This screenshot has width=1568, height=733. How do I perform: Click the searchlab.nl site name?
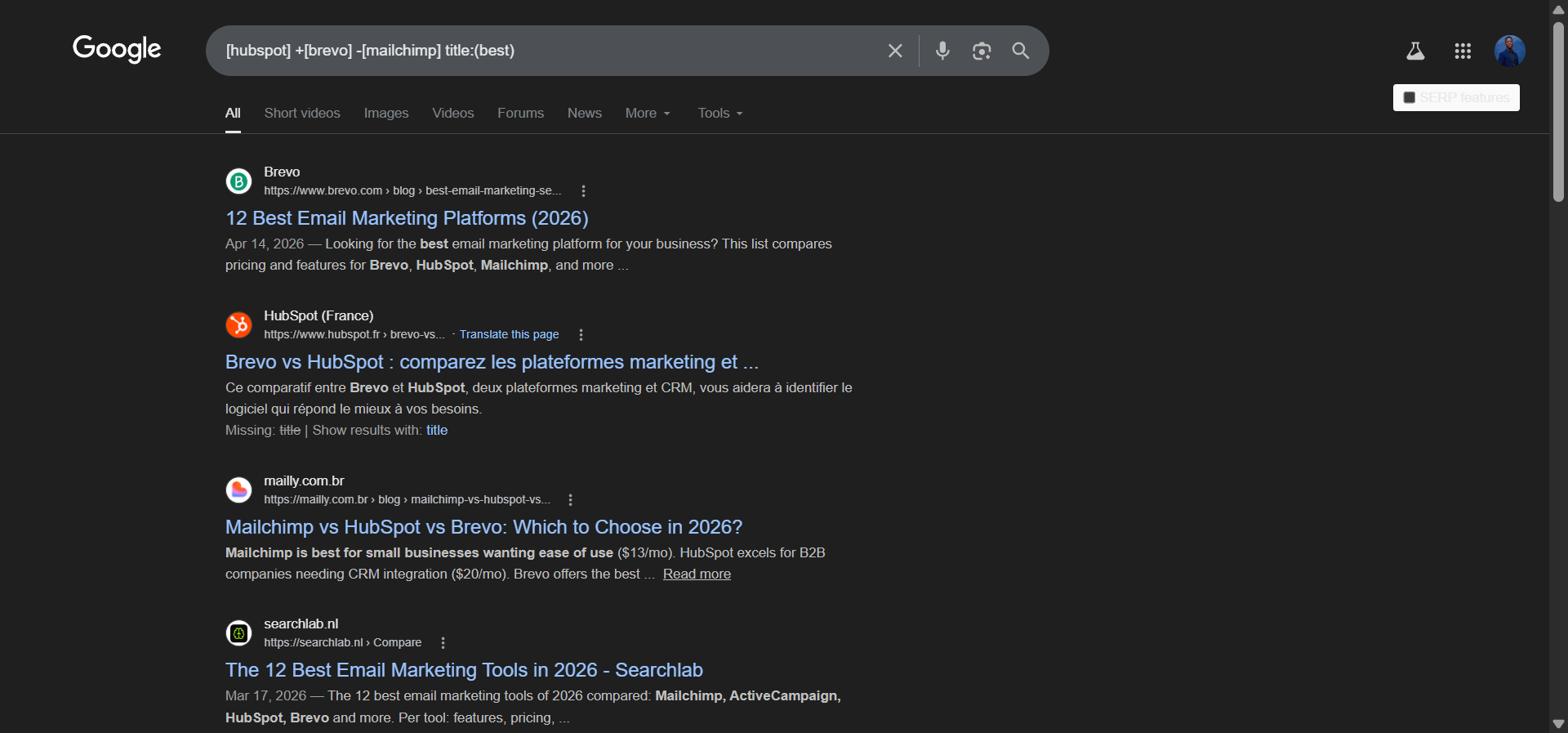pos(301,624)
